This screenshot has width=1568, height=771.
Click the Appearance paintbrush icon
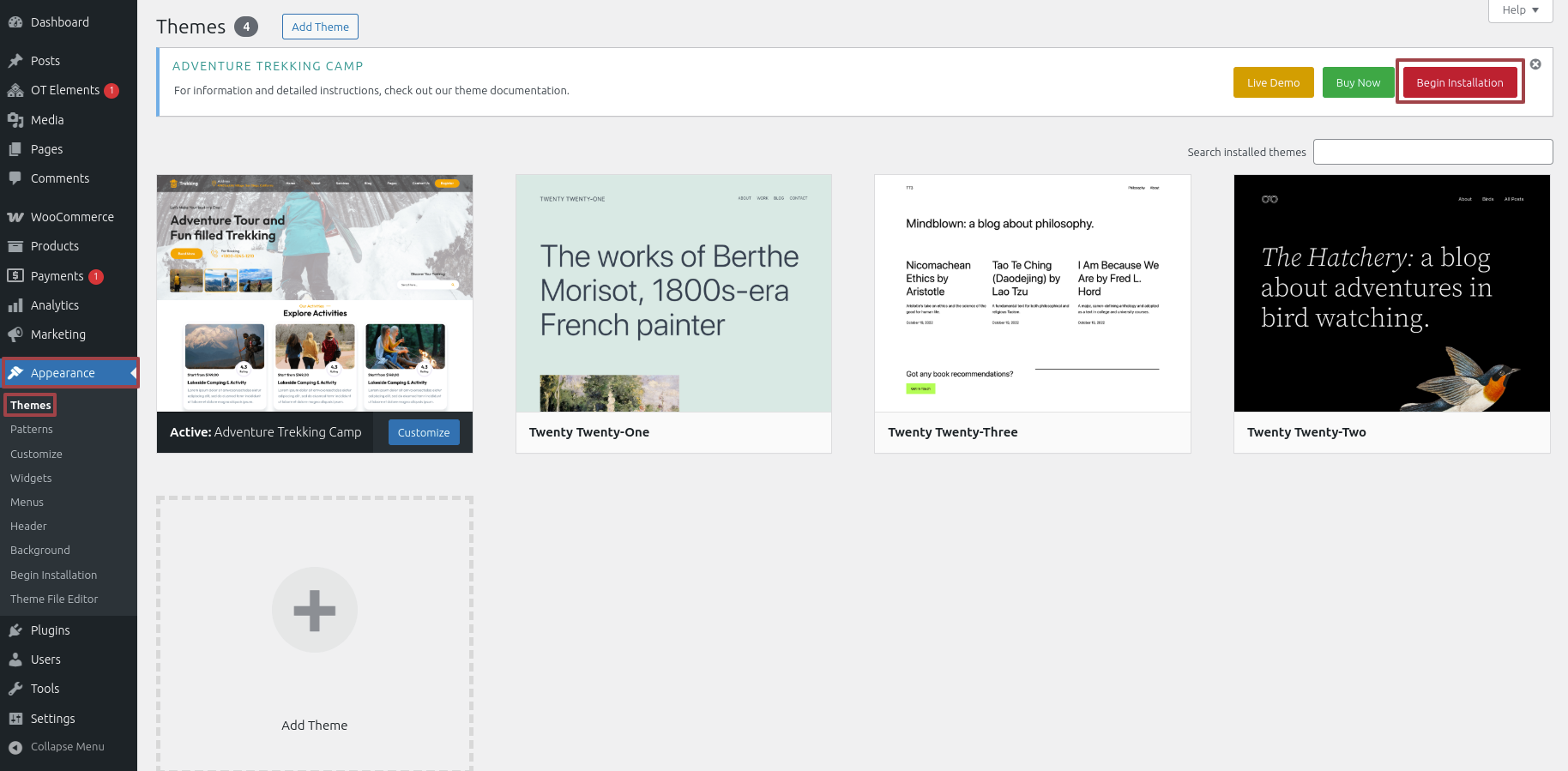[15, 373]
